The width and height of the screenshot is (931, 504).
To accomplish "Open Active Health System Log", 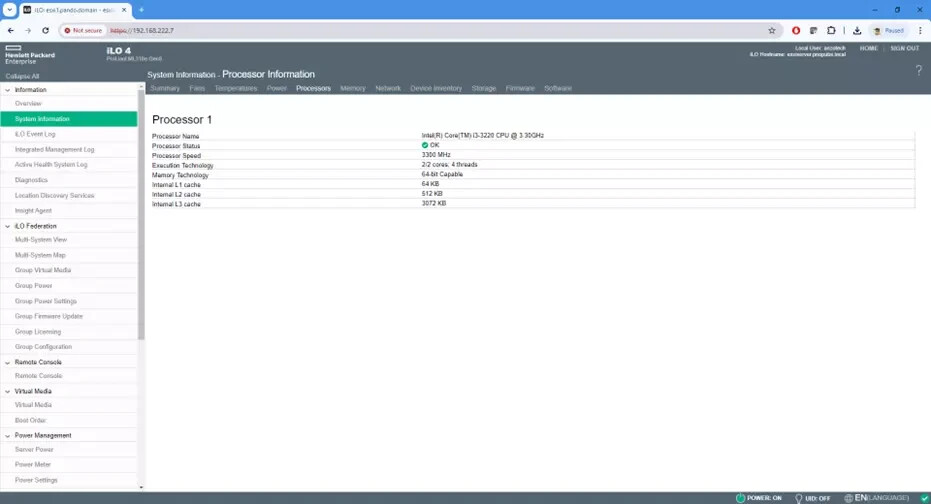I will coord(69,164).
